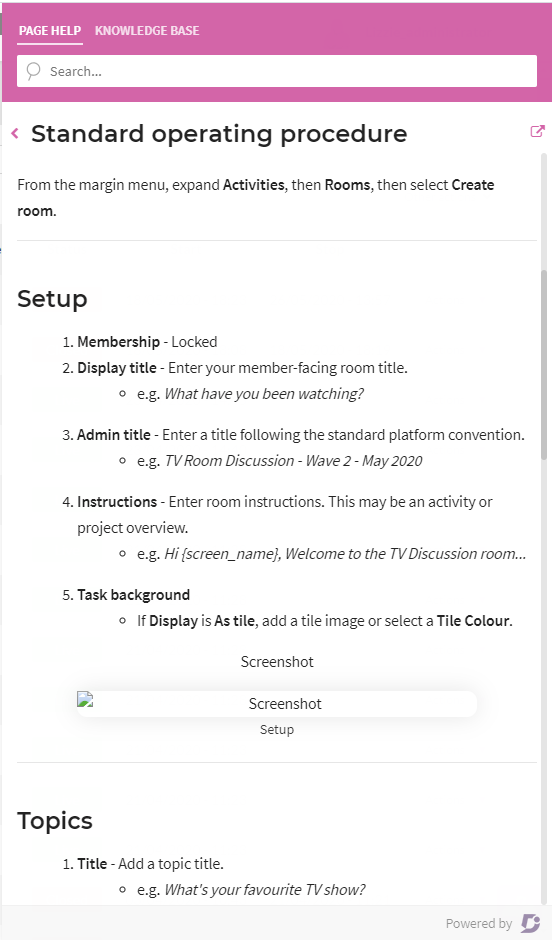Click the bold Membership list item
Screen dimensions: 552x947
coord(118,342)
